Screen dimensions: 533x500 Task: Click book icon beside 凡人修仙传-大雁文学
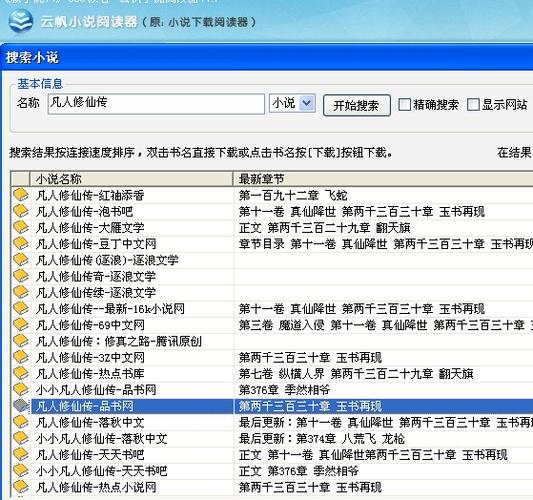(21, 227)
